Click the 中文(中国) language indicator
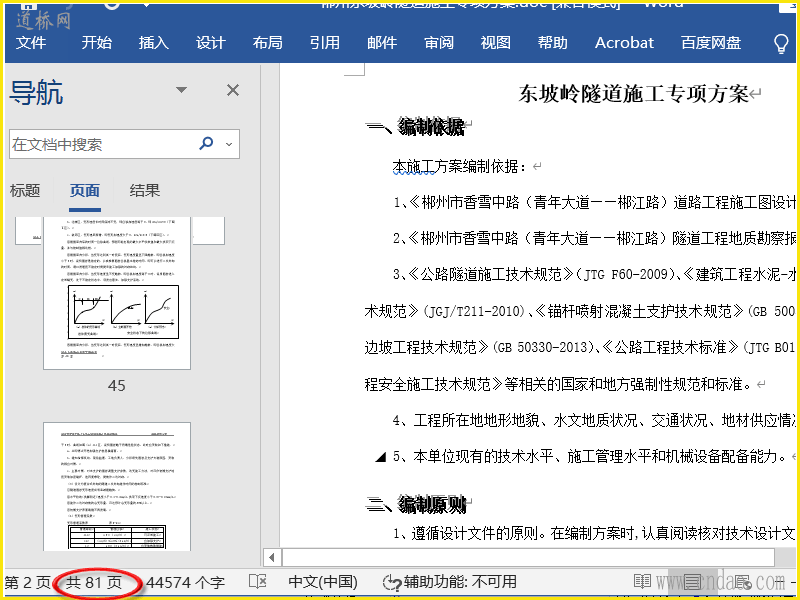The image size is (800, 600). tap(323, 582)
